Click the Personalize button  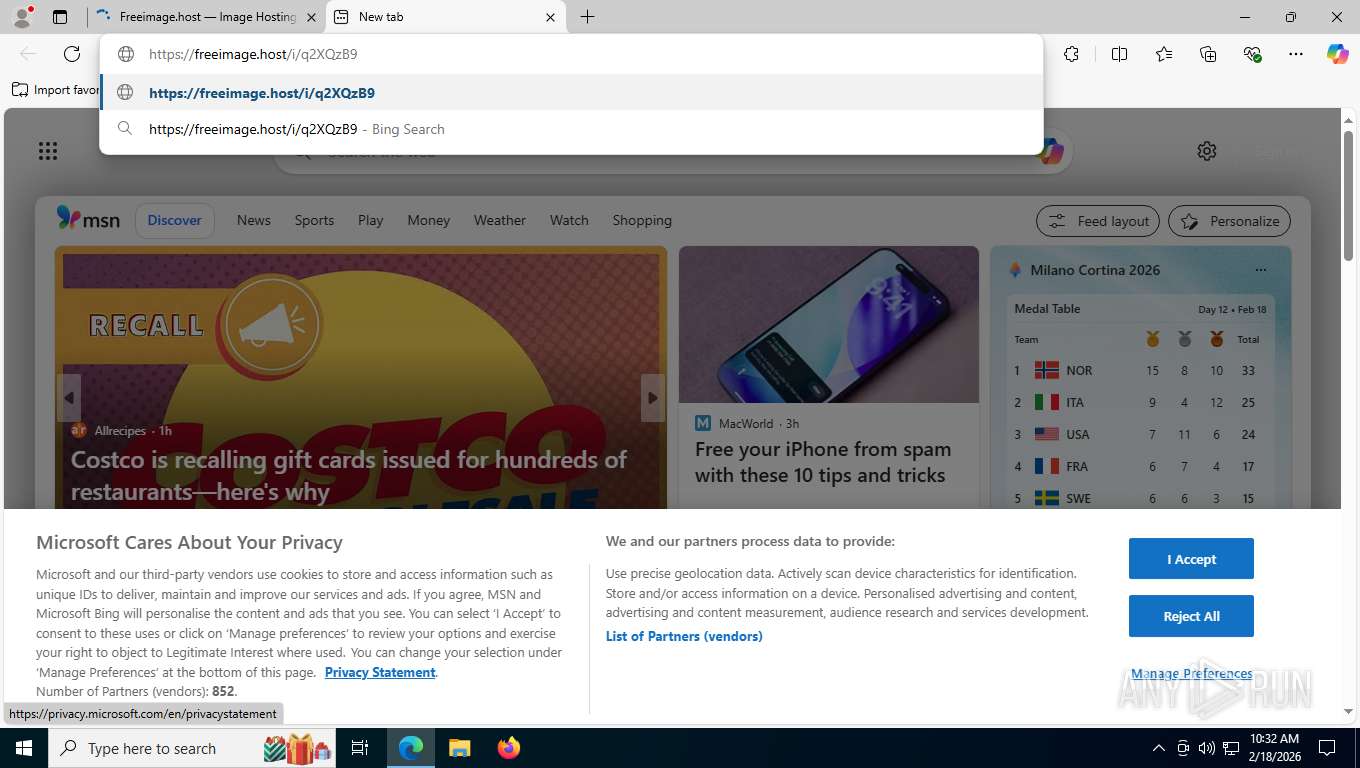[1229, 221]
